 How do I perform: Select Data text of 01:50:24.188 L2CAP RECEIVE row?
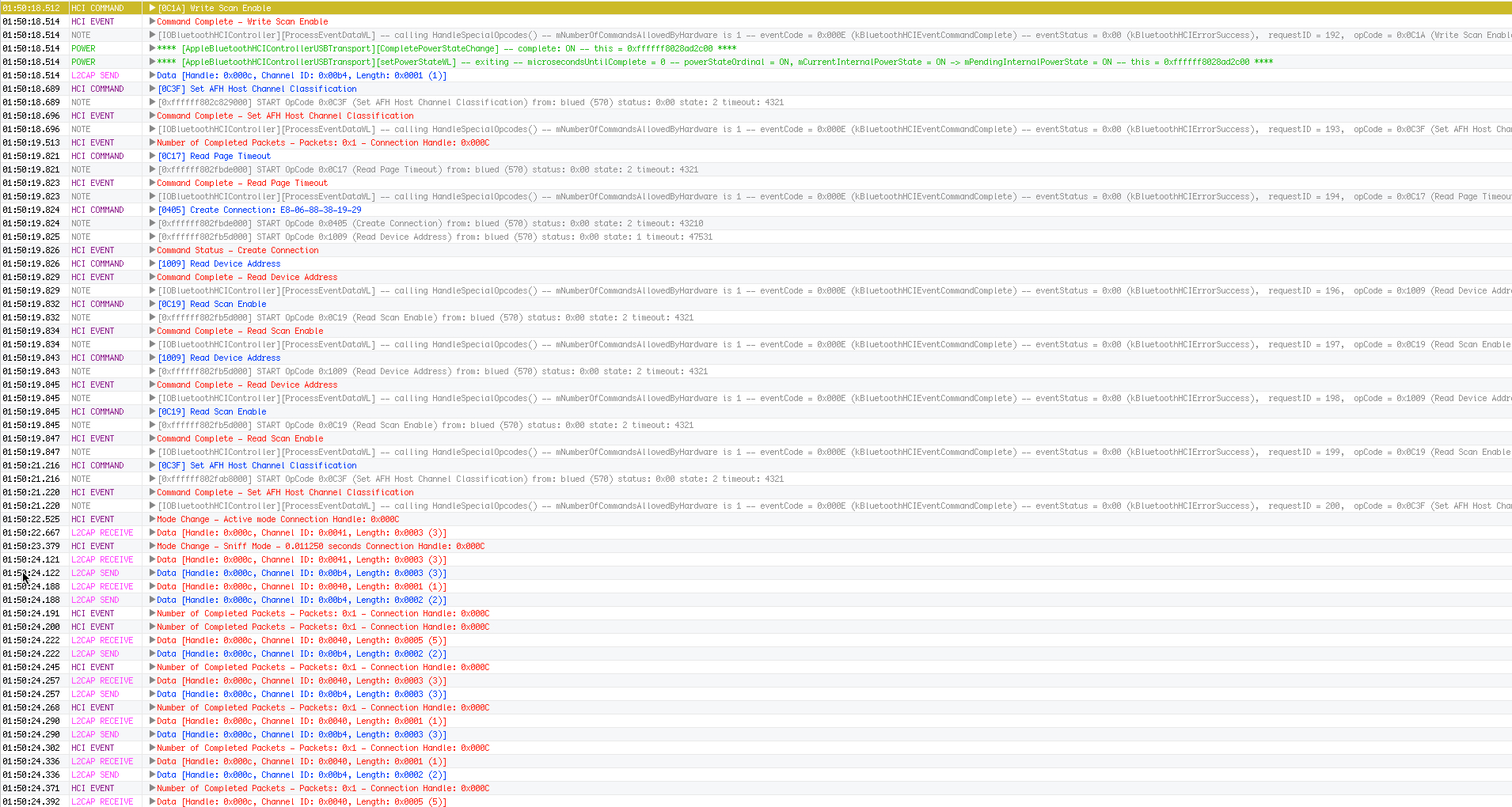[302, 586]
